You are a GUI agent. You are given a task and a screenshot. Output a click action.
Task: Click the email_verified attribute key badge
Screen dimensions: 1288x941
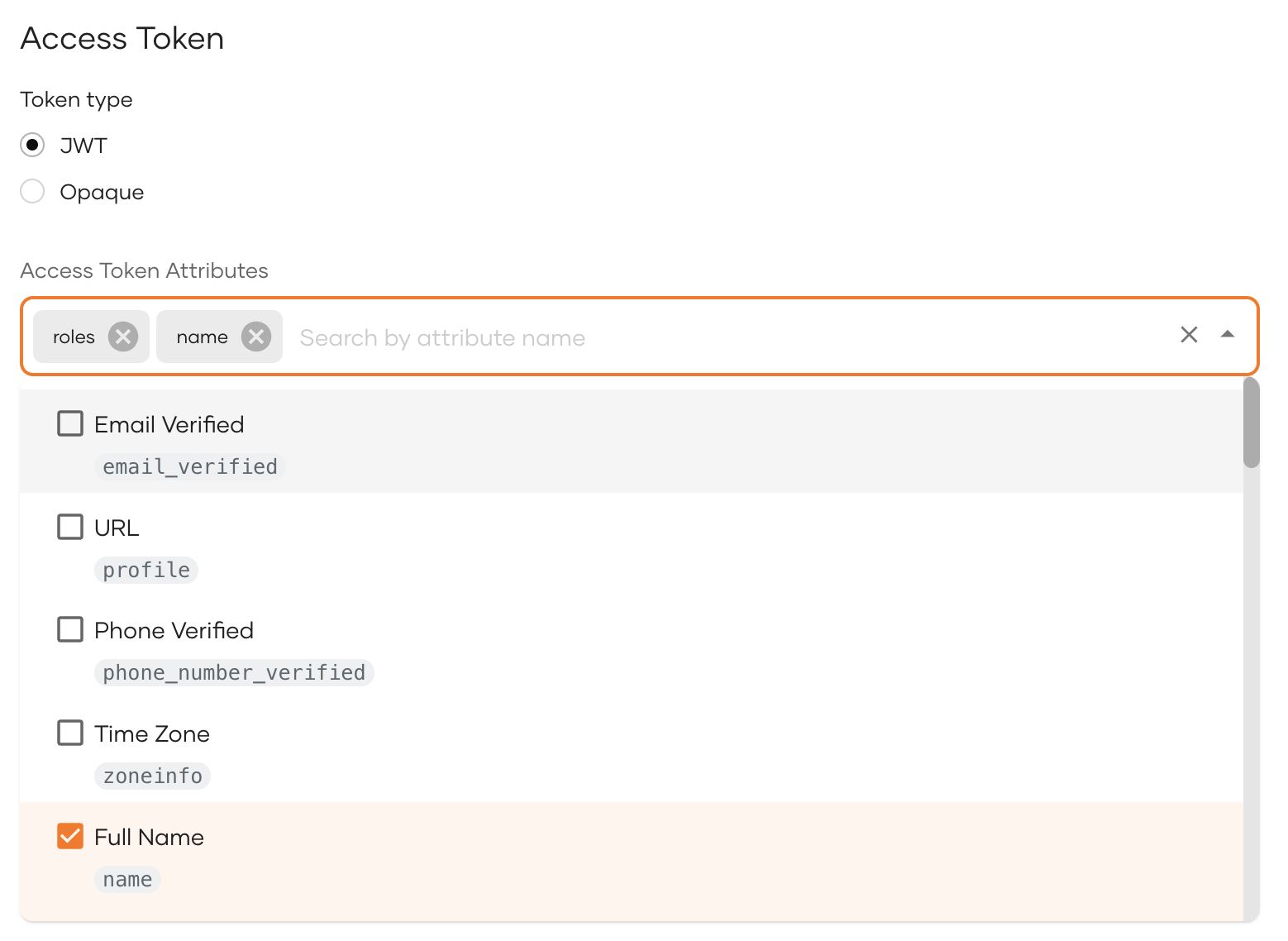[189, 466]
